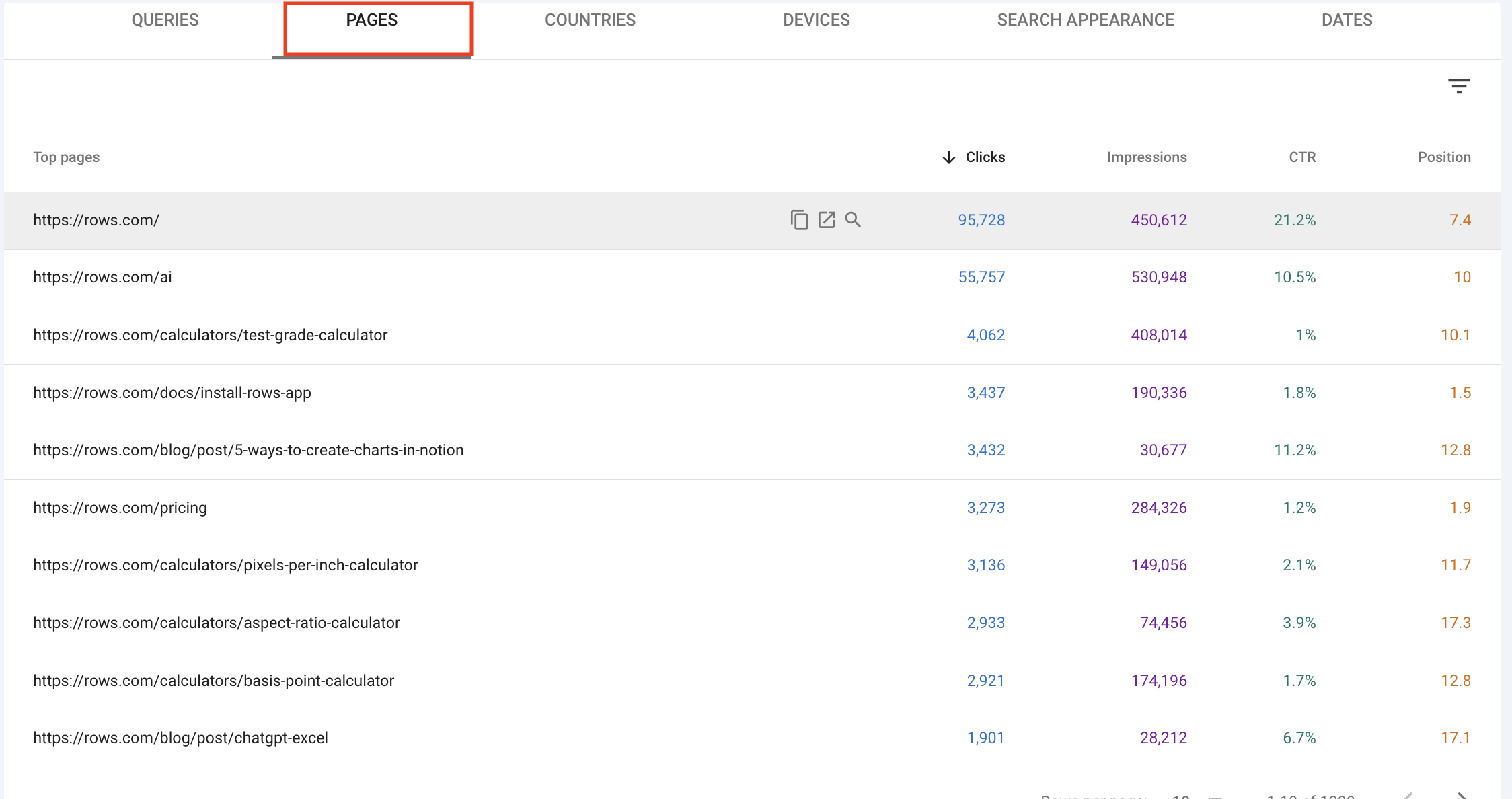Click the 450,612 impressions value
This screenshot has width=1512, height=799.
[x=1159, y=220]
